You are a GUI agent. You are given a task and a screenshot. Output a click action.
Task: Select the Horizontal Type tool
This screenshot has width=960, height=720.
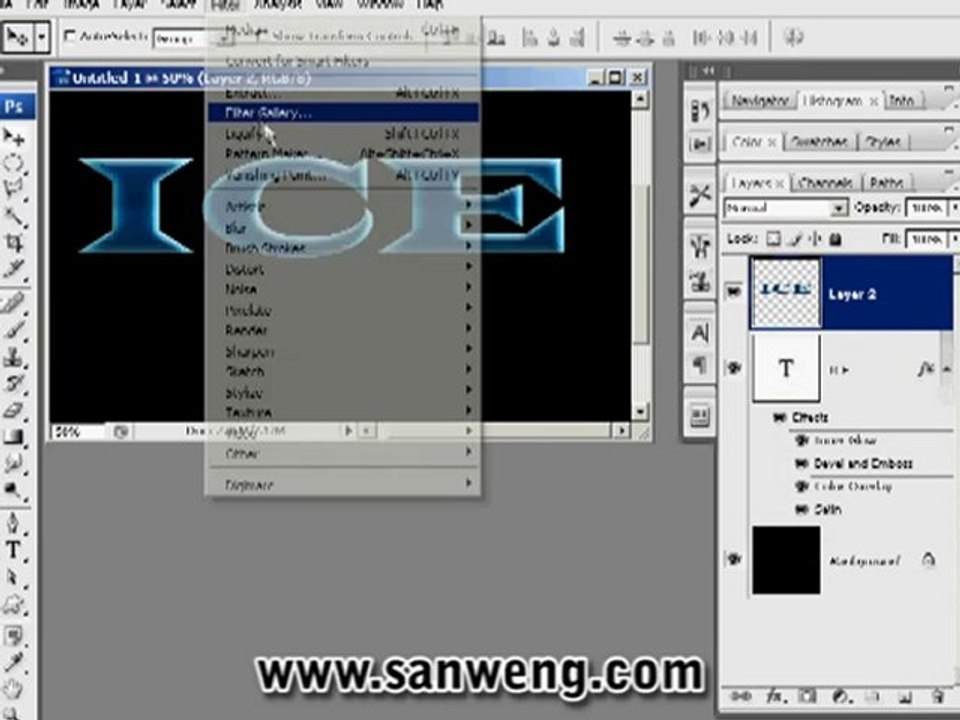13,550
